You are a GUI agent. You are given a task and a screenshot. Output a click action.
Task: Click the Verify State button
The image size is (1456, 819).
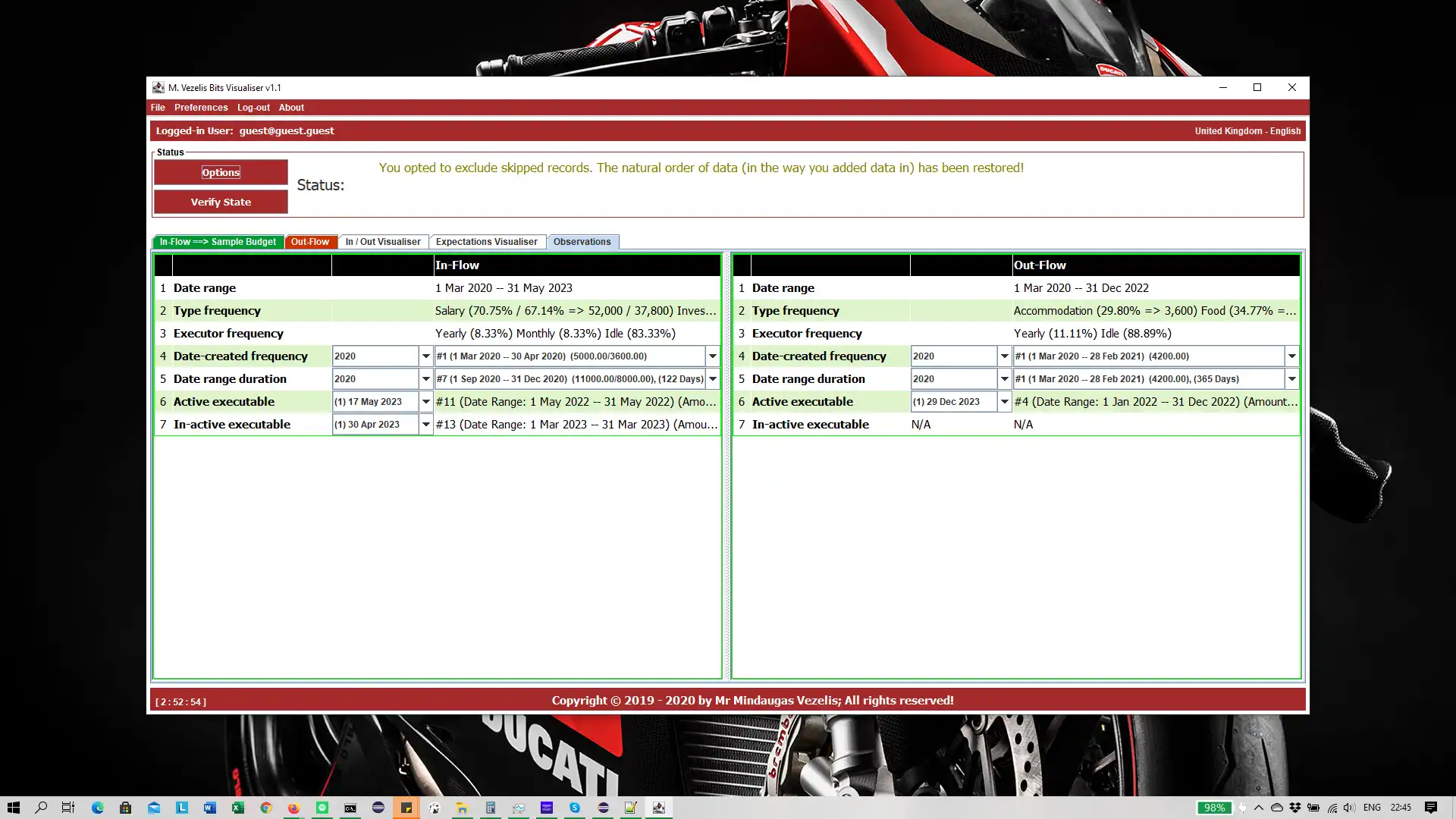(x=221, y=202)
